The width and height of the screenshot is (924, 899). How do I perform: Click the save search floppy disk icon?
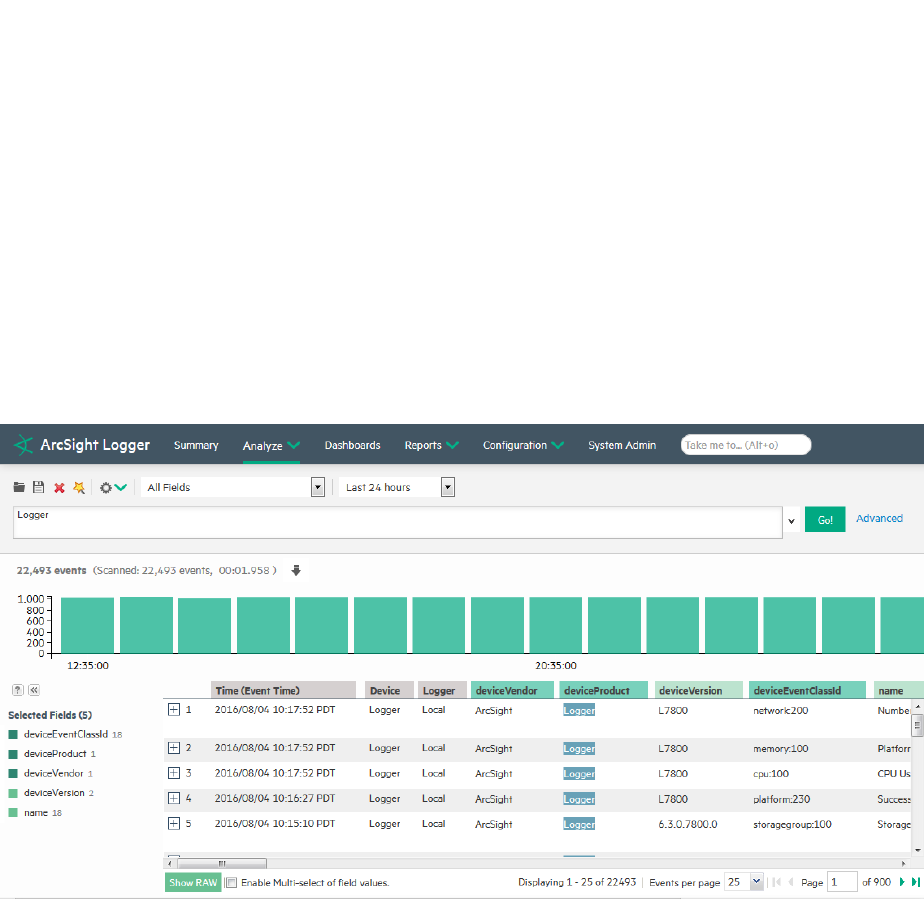pyautogui.click(x=39, y=487)
